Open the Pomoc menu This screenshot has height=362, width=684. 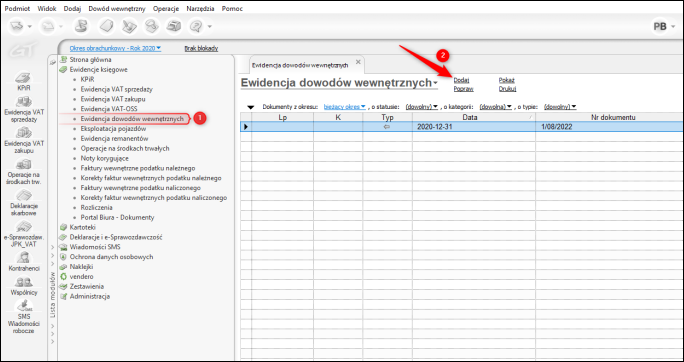(233, 9)
